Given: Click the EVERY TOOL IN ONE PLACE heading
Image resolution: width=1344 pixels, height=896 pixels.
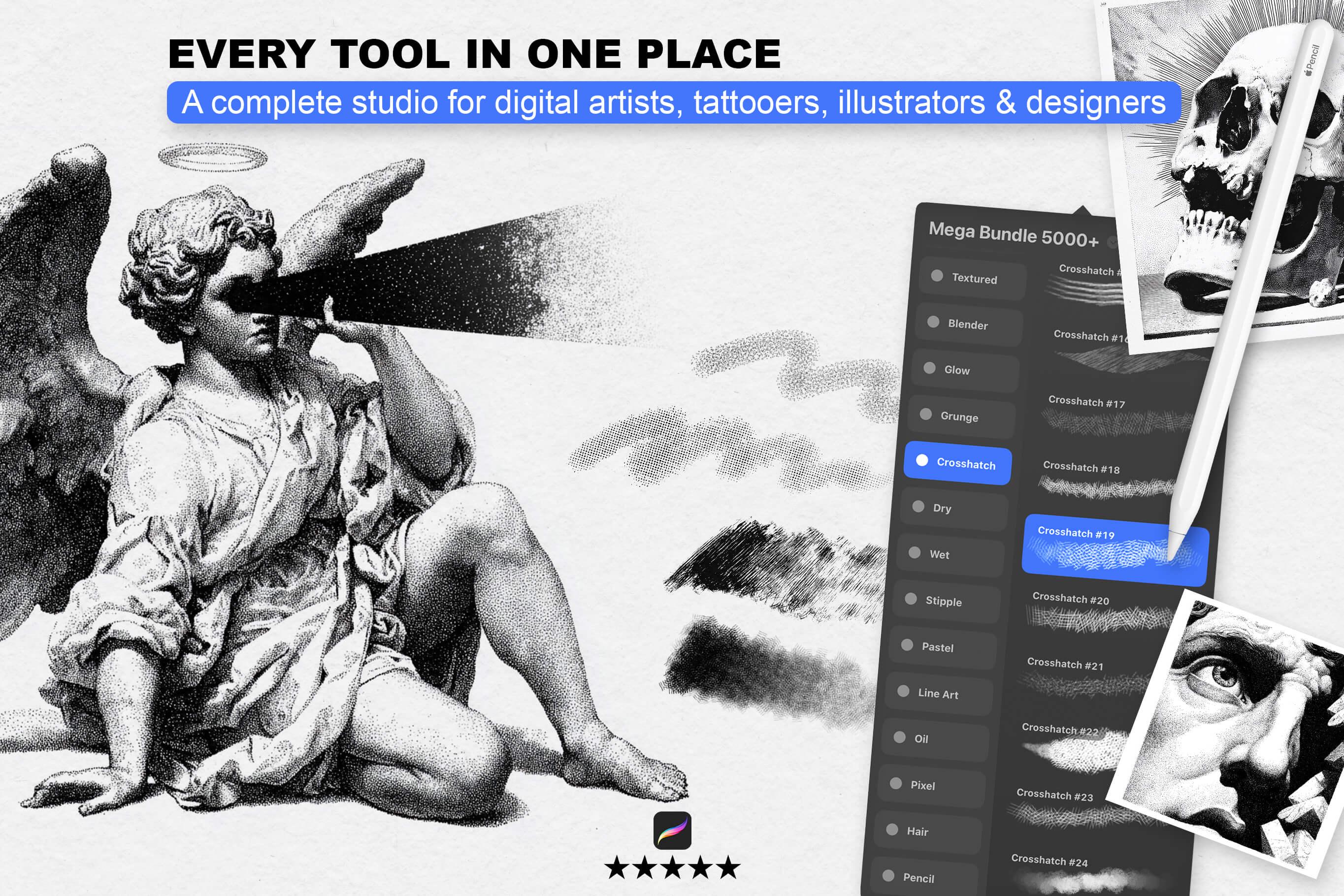Looking at the screenshot, I should click(474, 54).
